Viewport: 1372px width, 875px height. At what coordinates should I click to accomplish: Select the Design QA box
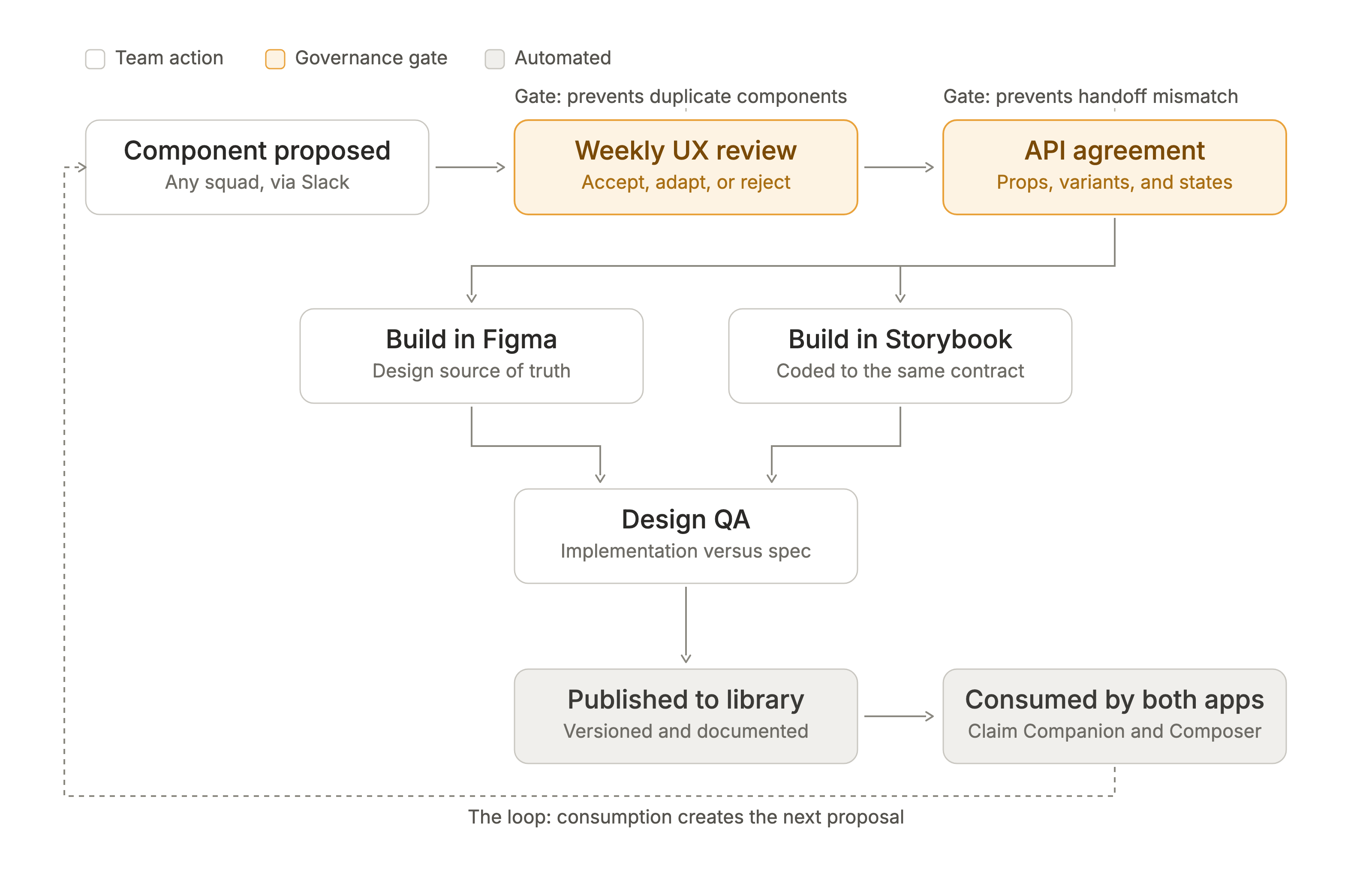[x=686, y=536]
